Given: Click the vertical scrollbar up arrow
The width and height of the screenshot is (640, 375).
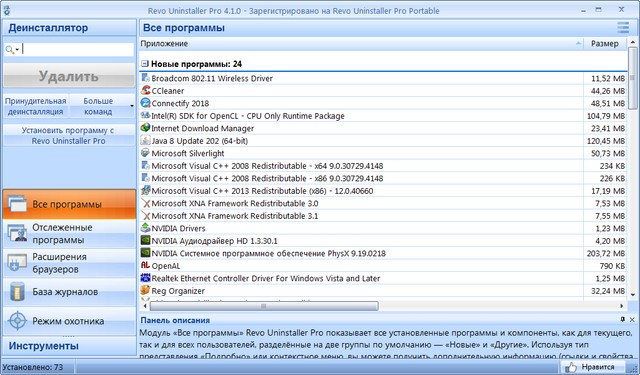Looking at the screenshot, I should 633,42.
